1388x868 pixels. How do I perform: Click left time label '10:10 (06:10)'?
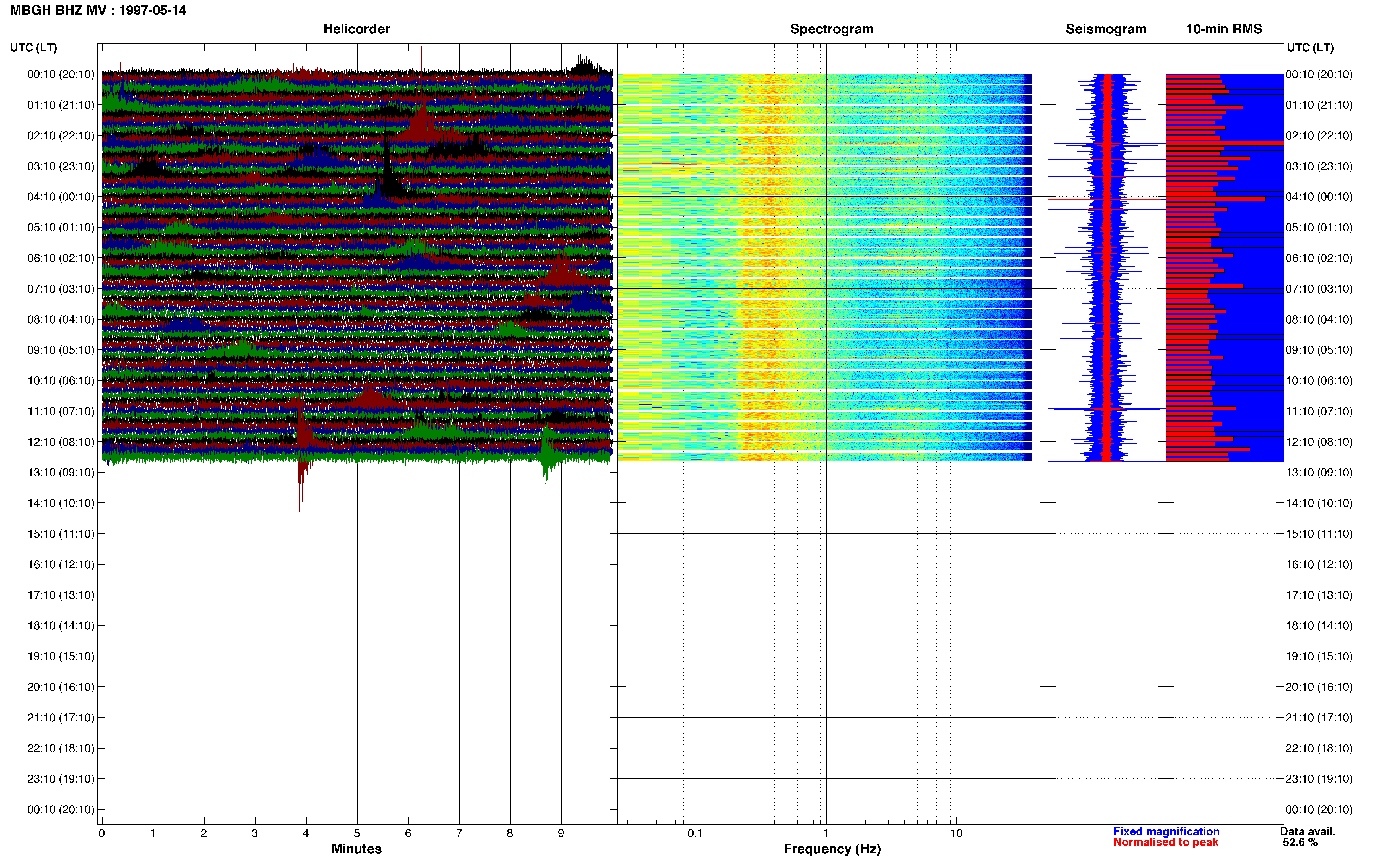coord(61,380)
